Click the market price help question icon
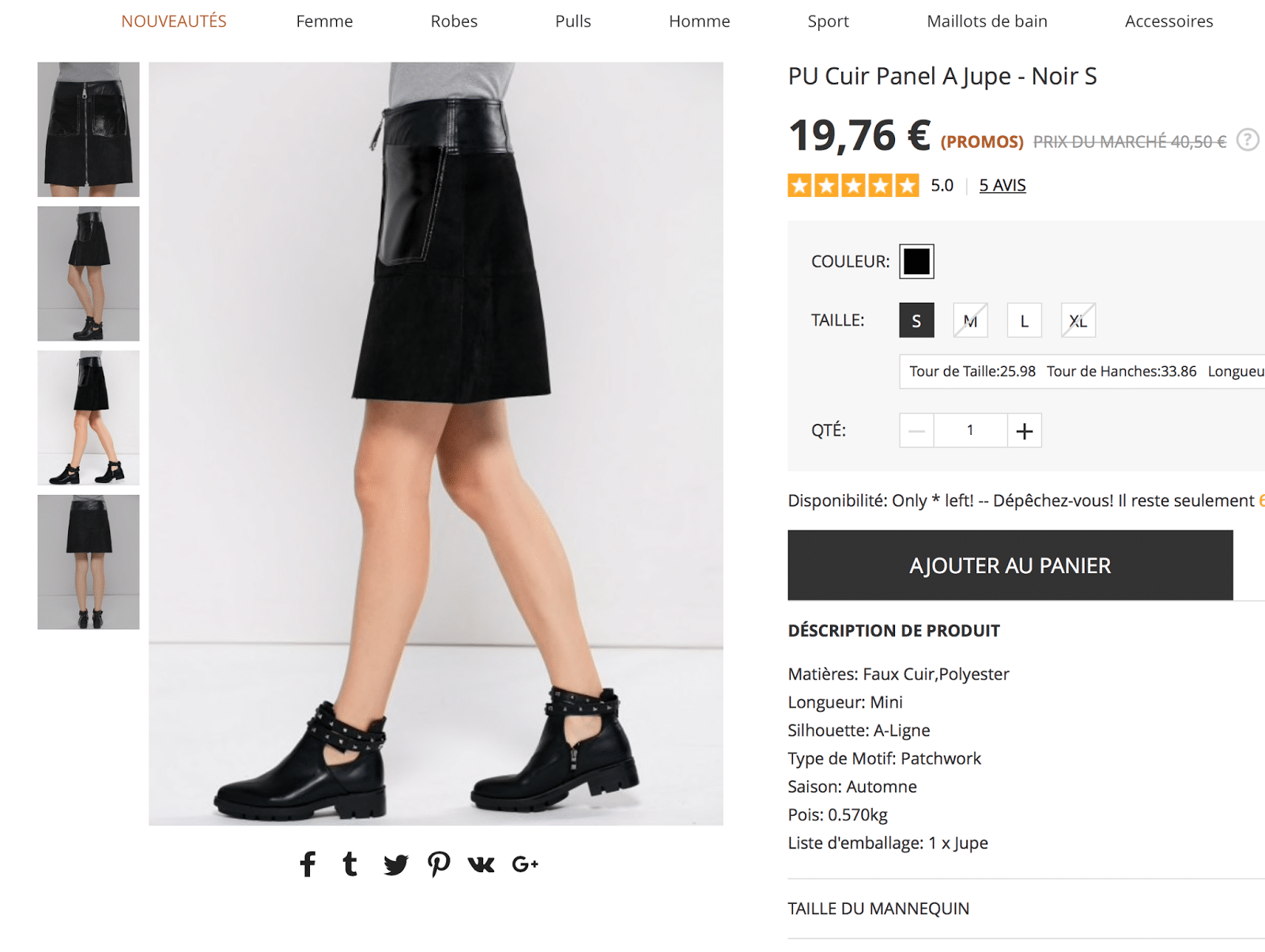1265x952 pixels. coord(1247,140)
